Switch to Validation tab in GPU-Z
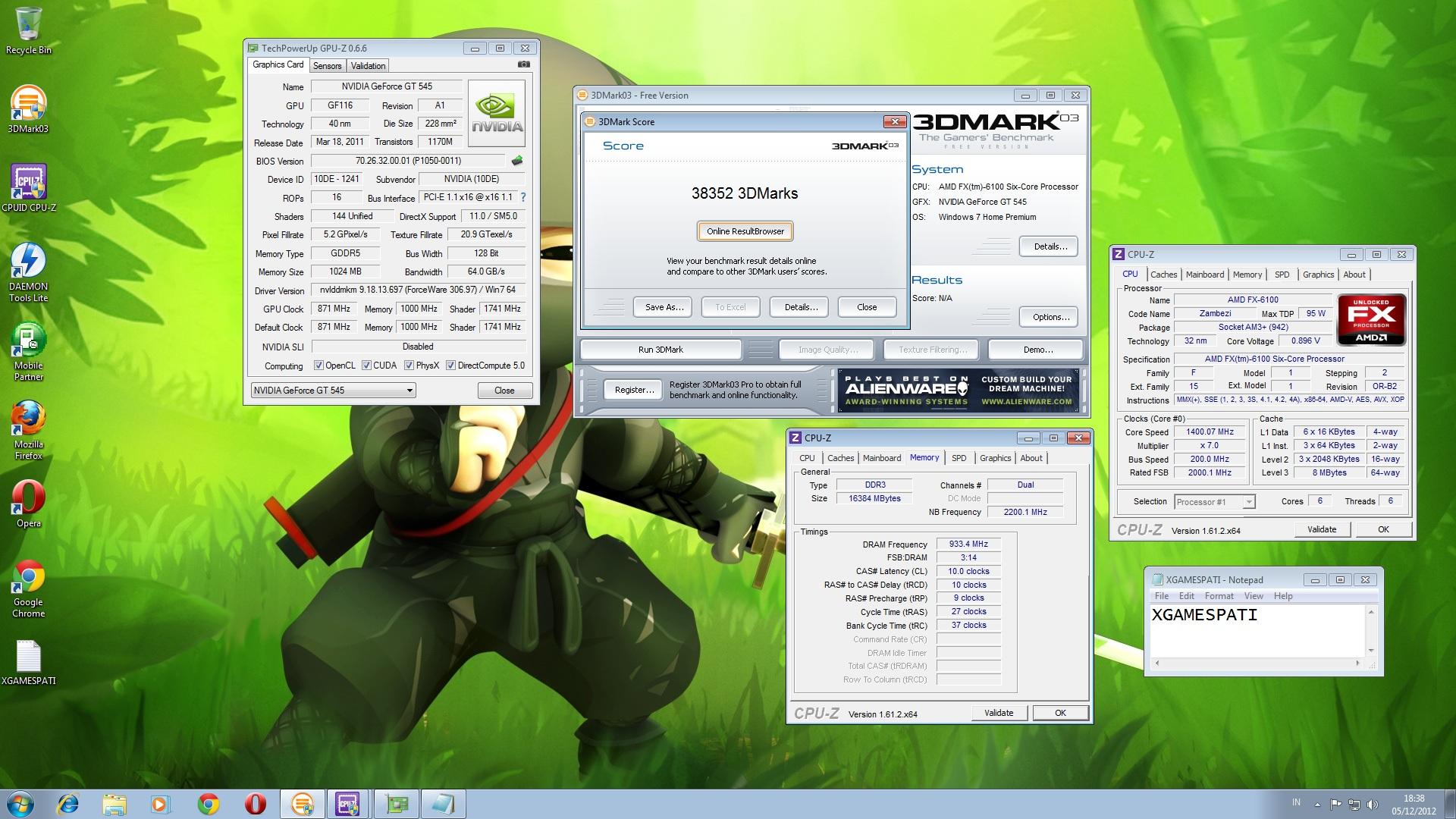The image size is (1456, 819). (x=368, y=66)
